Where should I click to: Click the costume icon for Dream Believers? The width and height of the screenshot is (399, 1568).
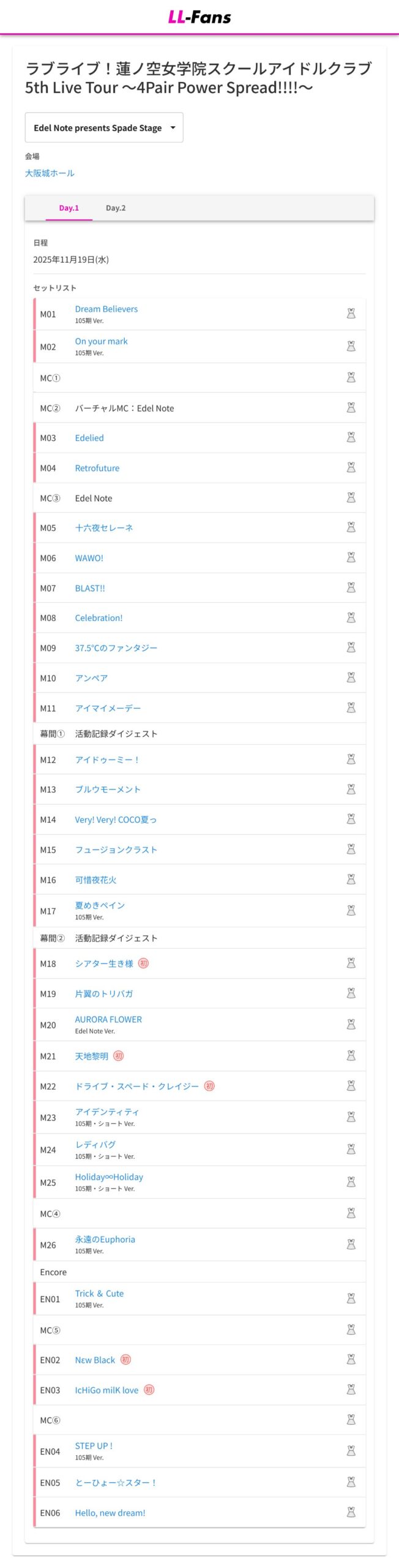(x=351, y=314)
